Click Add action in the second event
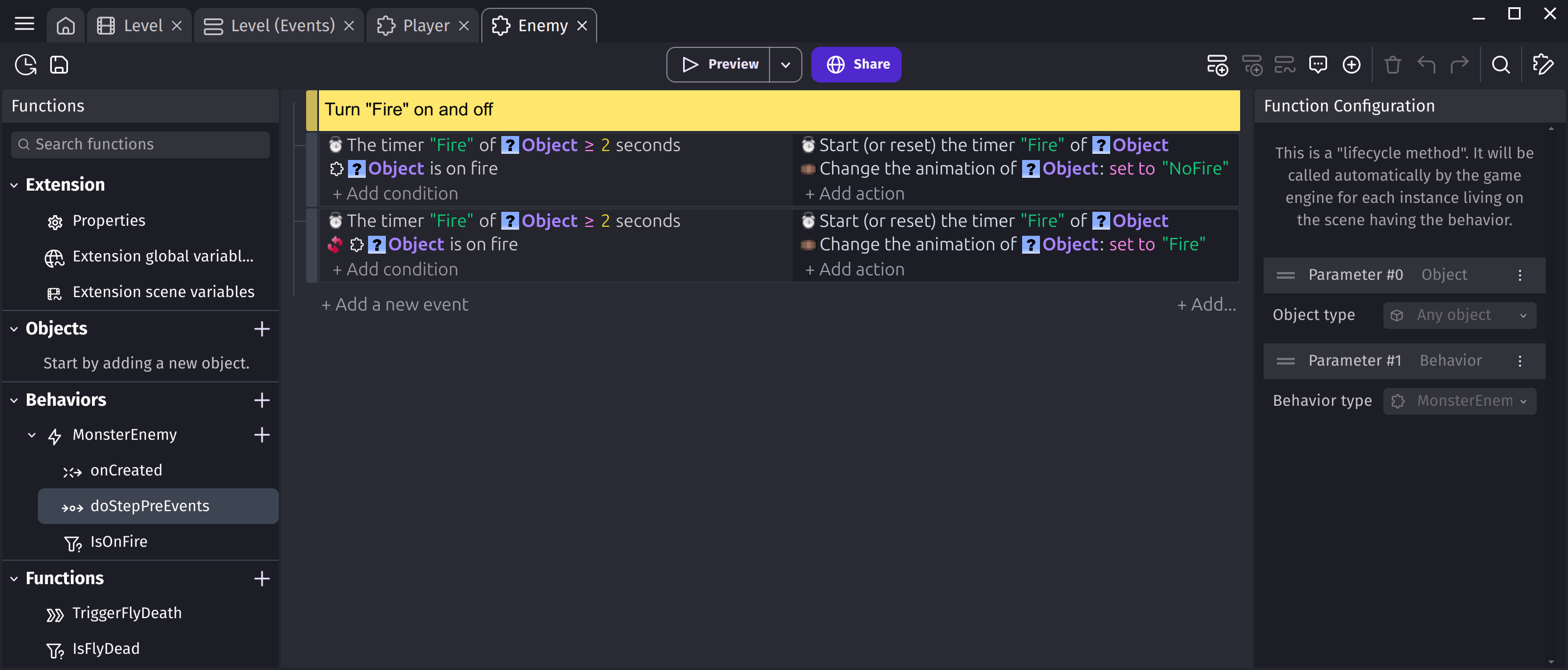1568x670 pixels. 855,270
